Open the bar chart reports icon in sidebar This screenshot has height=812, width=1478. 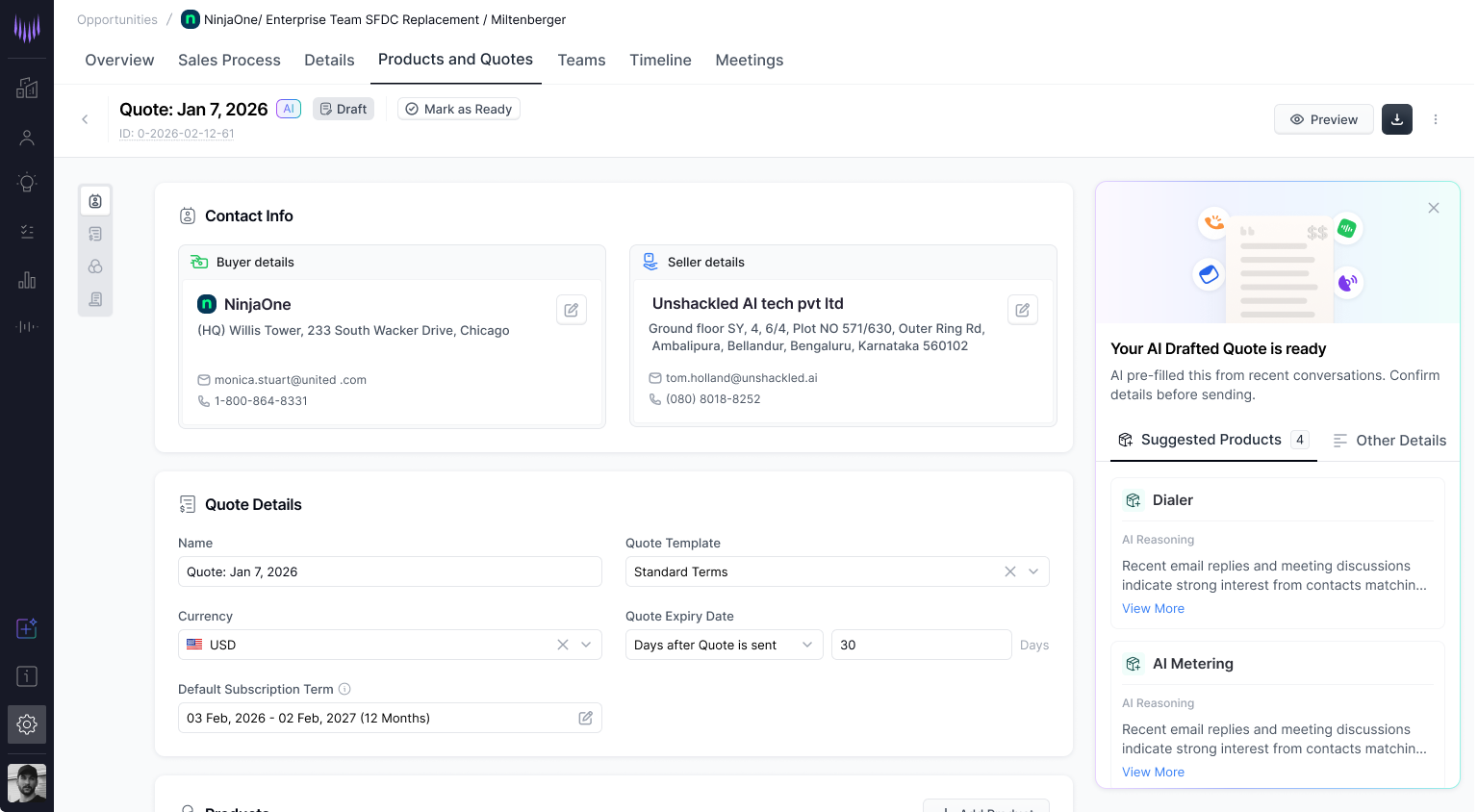click(27, 280)
